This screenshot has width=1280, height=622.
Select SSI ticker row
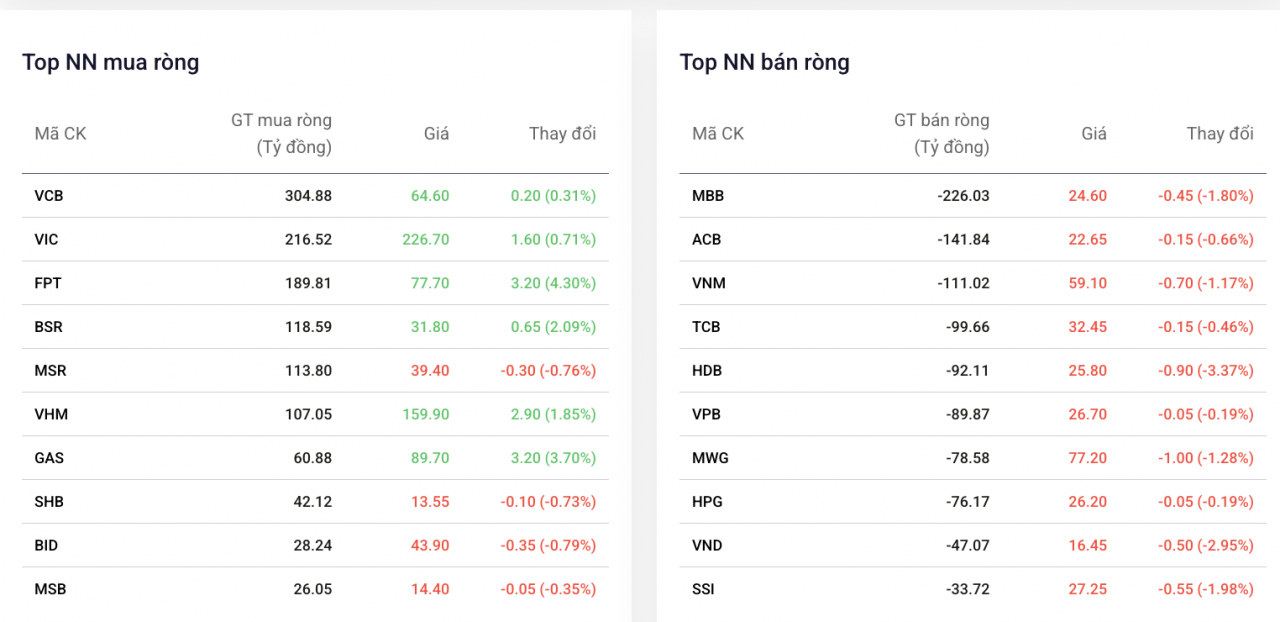pos(973,589)
